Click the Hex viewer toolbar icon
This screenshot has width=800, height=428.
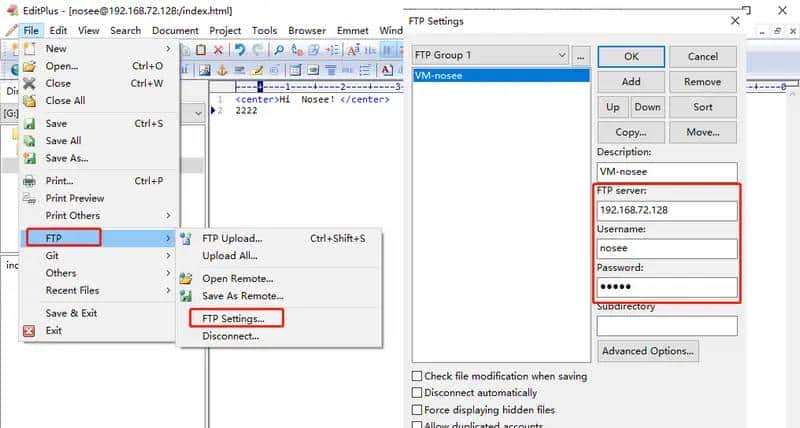point(370,50)
